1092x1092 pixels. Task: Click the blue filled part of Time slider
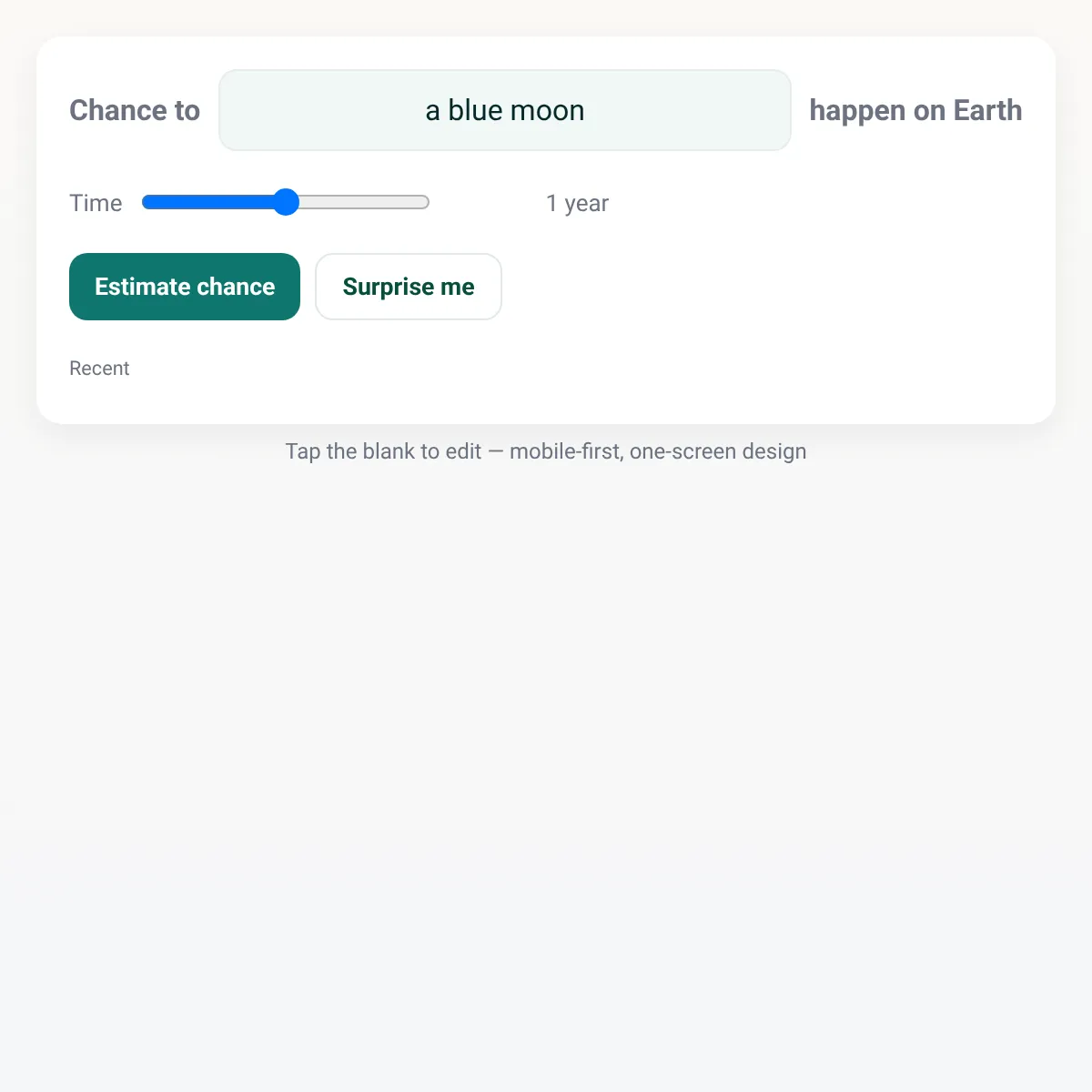(x=211, y=202)
